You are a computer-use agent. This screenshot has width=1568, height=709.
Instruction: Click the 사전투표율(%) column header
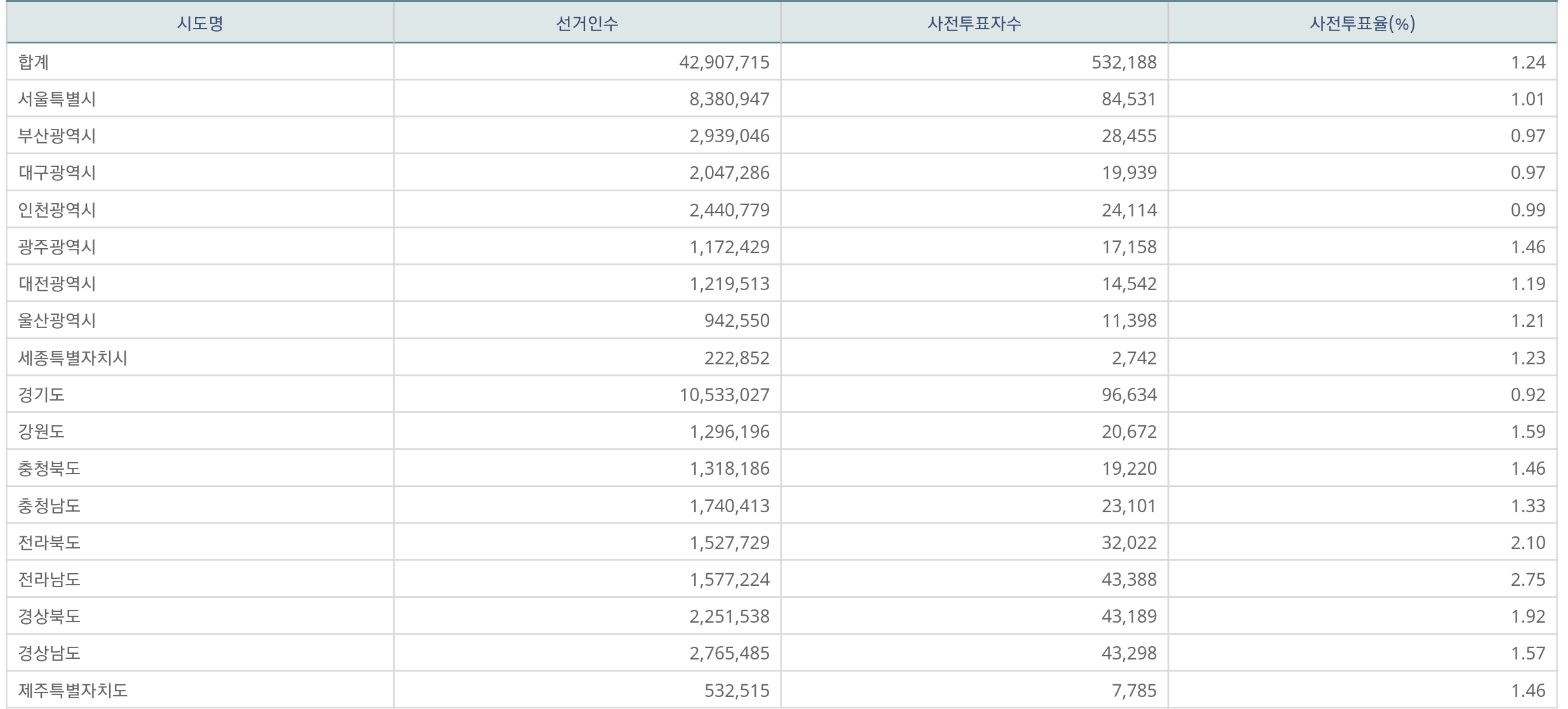[1362, 24]
